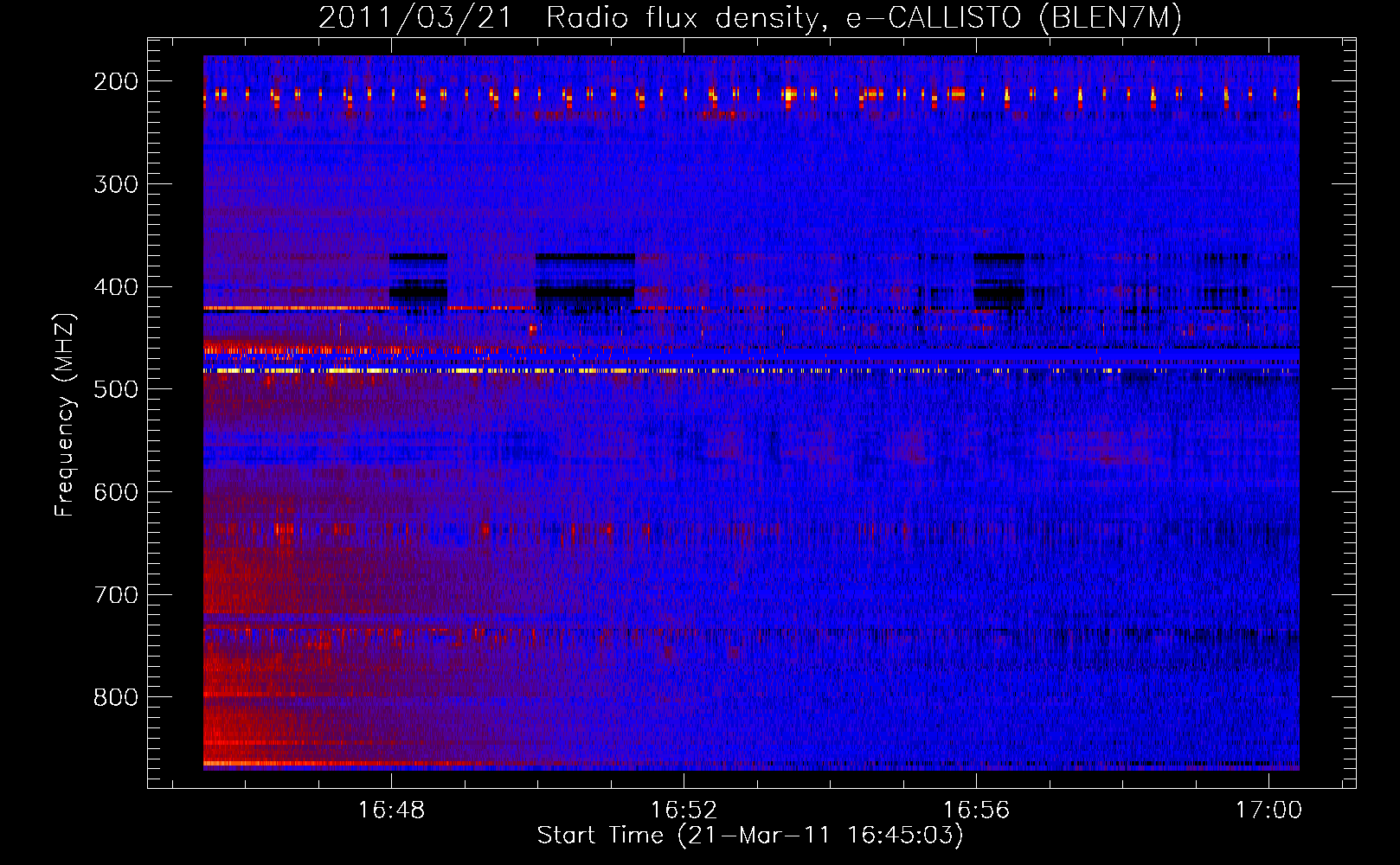Click the 300 frequency tick label
Image resolution: width=1400 pixels, height=865 pixels.
pyautogui.click(x=116, y=184)
